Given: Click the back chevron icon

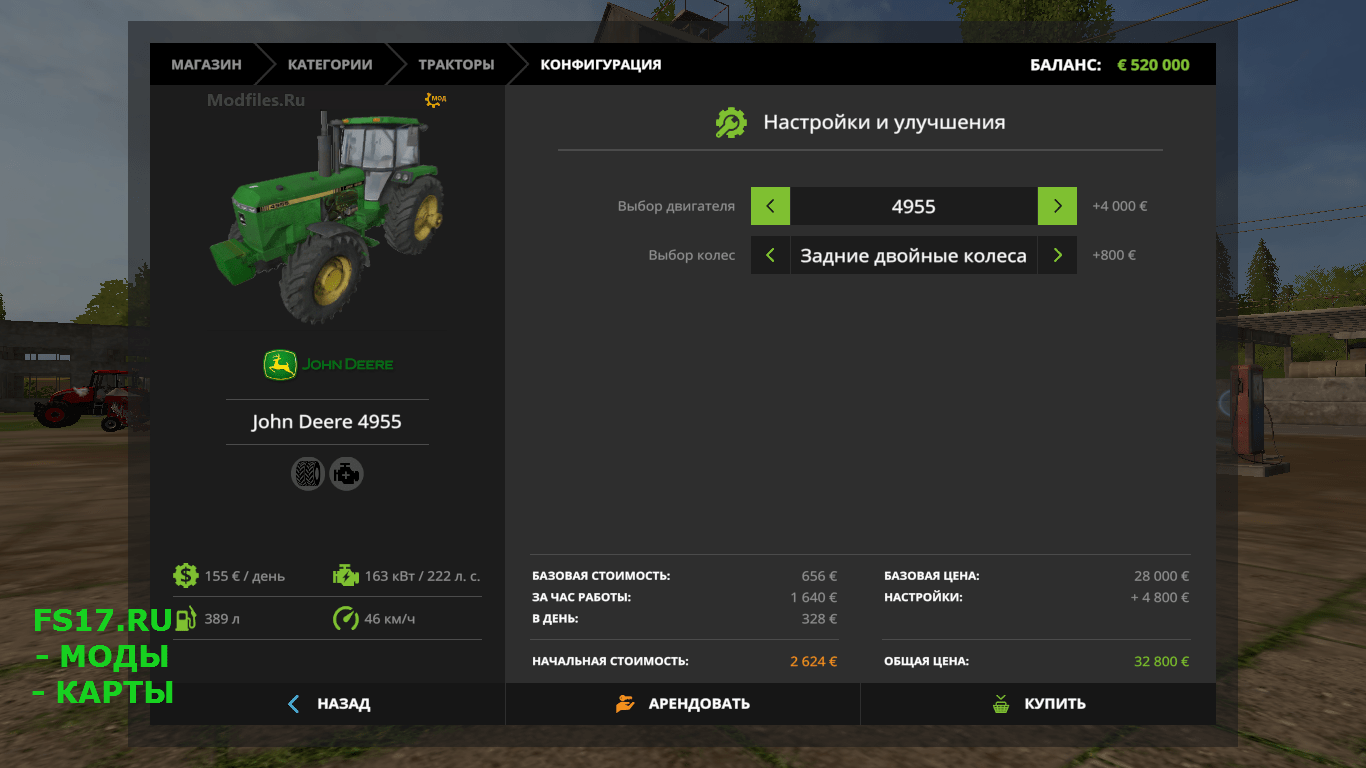Looking at the screenshot, I should pos(293,704).
